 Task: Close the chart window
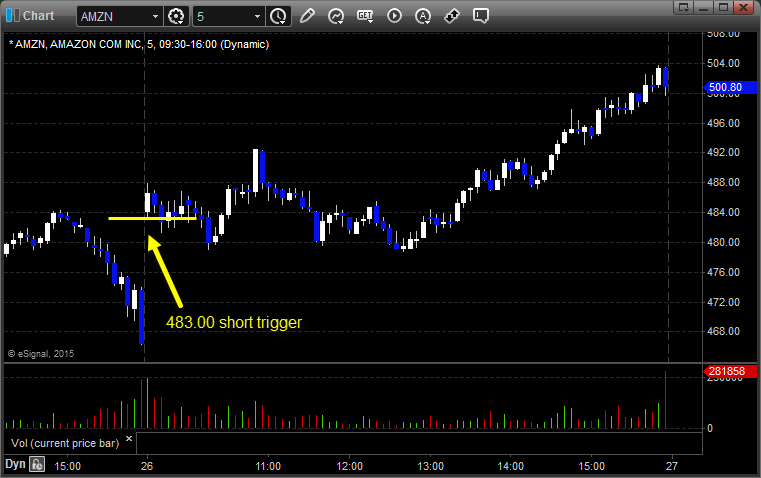(x=744, y=7)
